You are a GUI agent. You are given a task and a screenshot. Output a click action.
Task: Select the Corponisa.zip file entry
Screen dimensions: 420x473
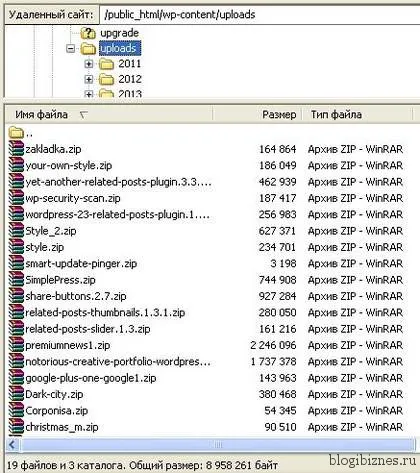pos(206,410)
